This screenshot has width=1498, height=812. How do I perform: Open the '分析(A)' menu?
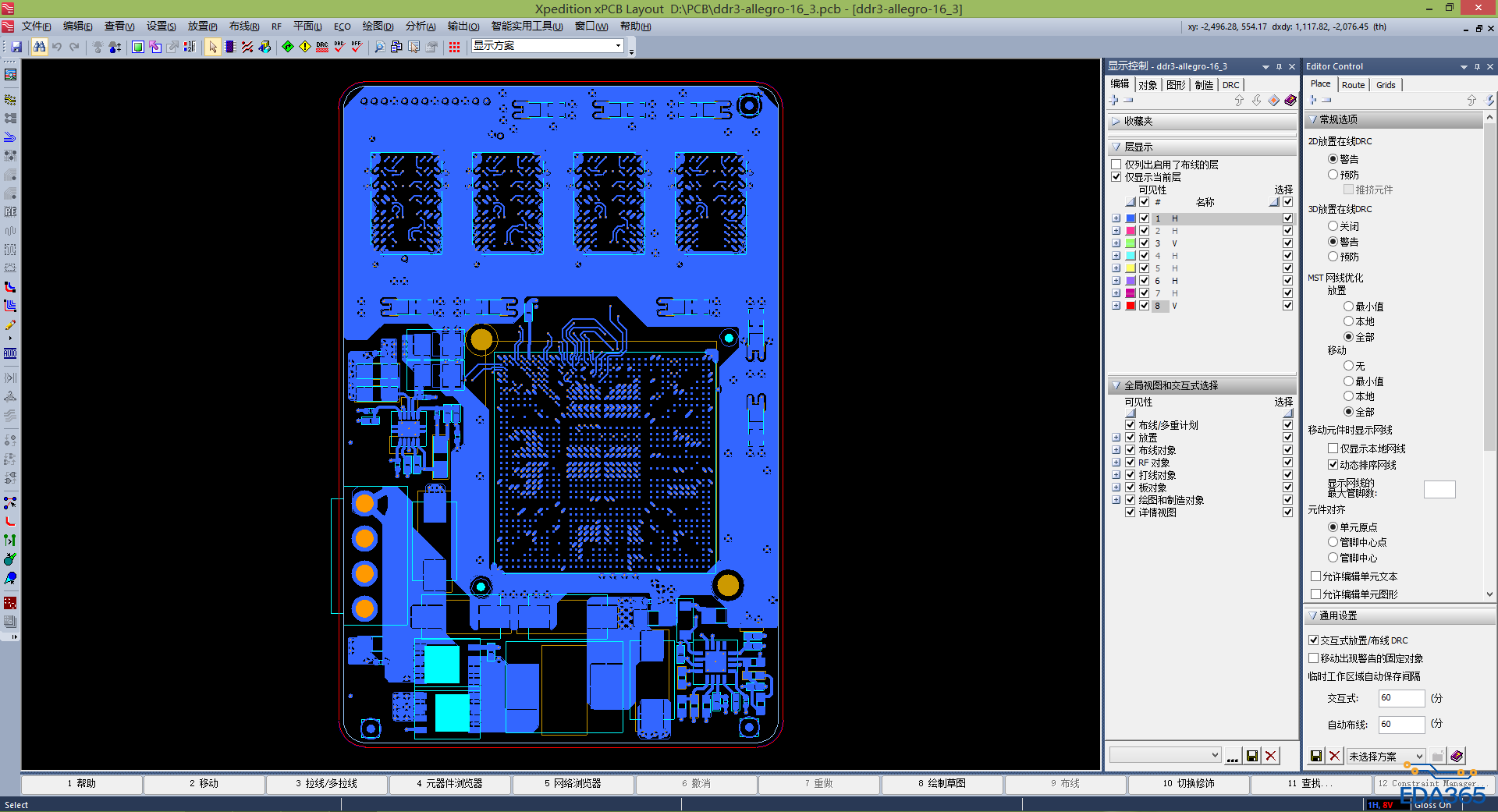click(421, 27)
